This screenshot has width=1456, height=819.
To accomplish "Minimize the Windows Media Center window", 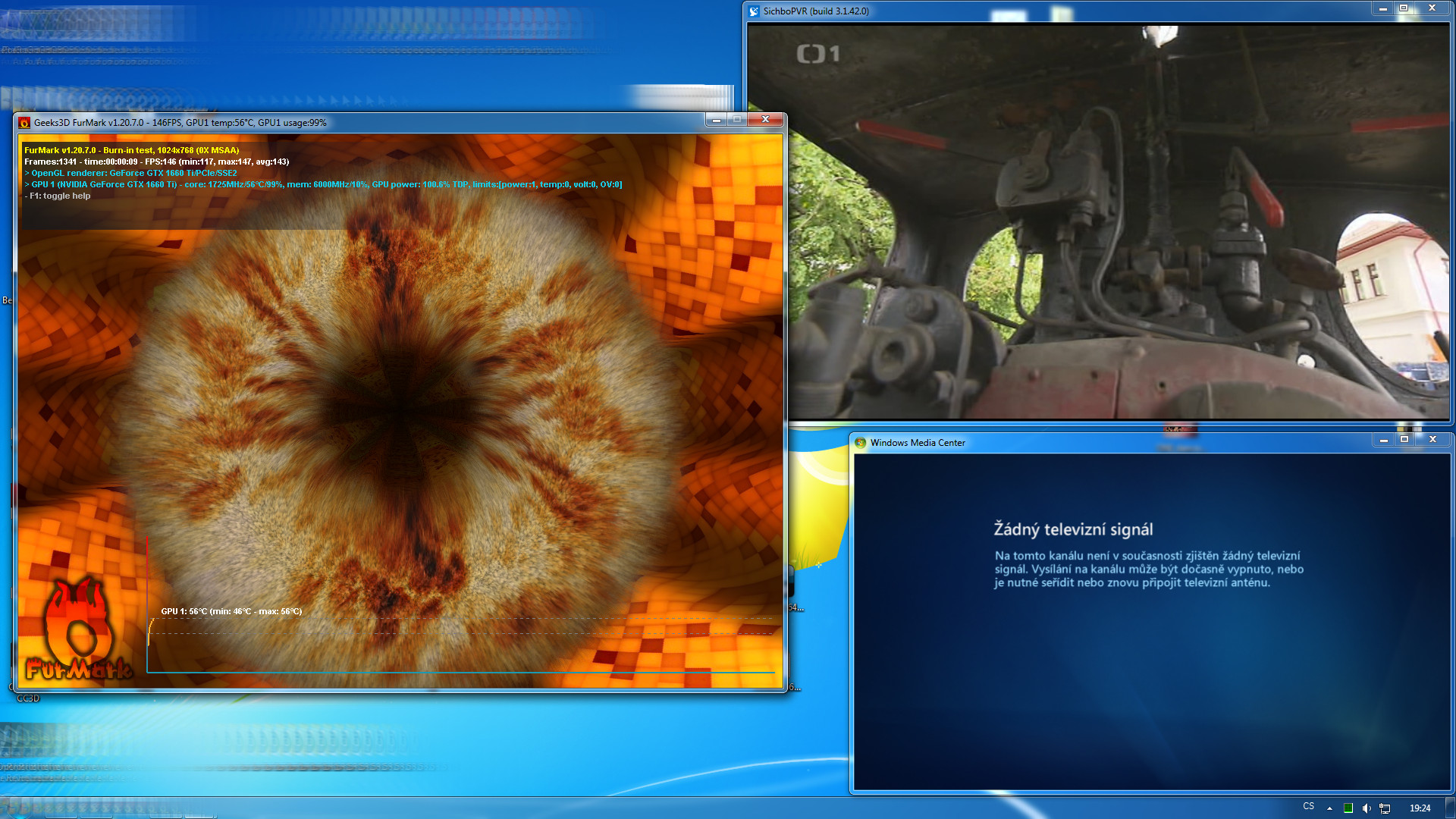I will coord(1384,440).
